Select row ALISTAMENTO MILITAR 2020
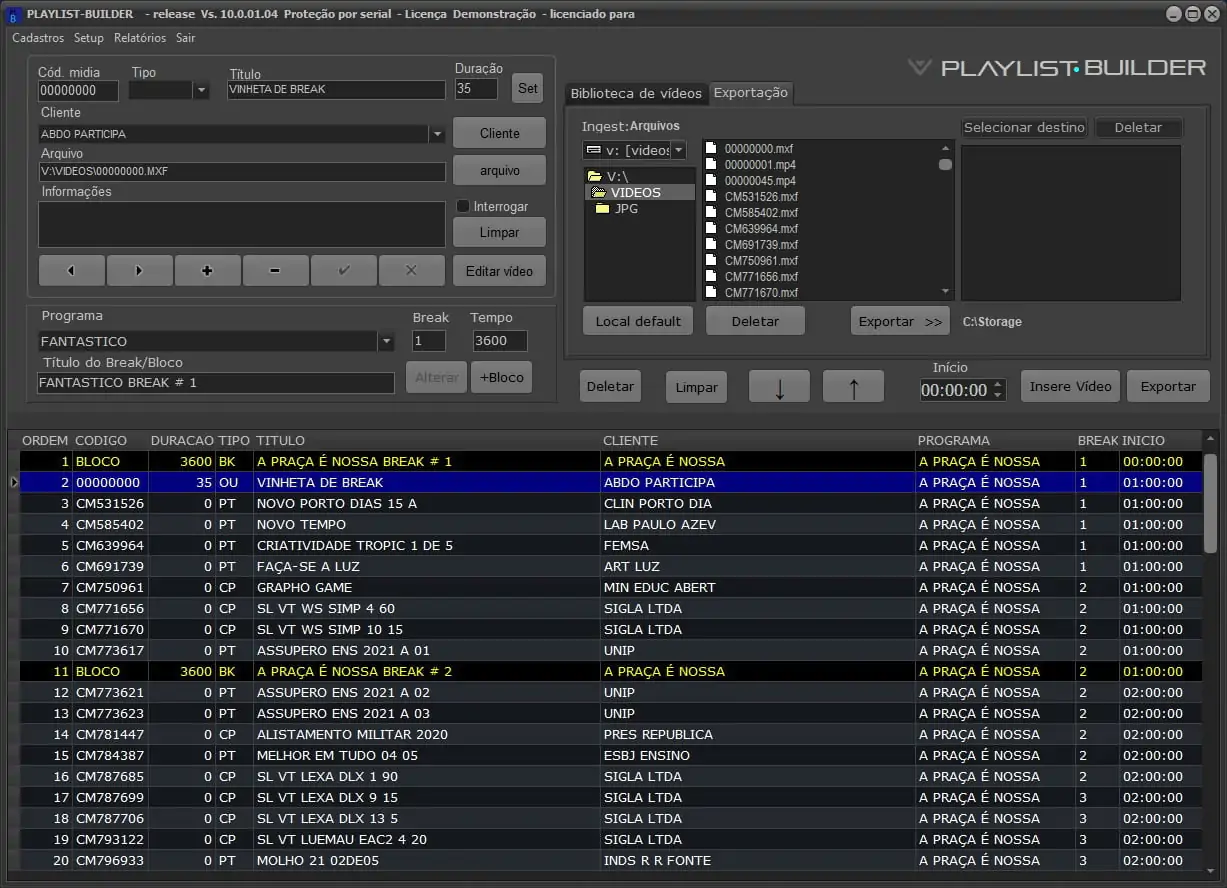The height and width of the screenshot is (888, 1227). pos(611,735)
